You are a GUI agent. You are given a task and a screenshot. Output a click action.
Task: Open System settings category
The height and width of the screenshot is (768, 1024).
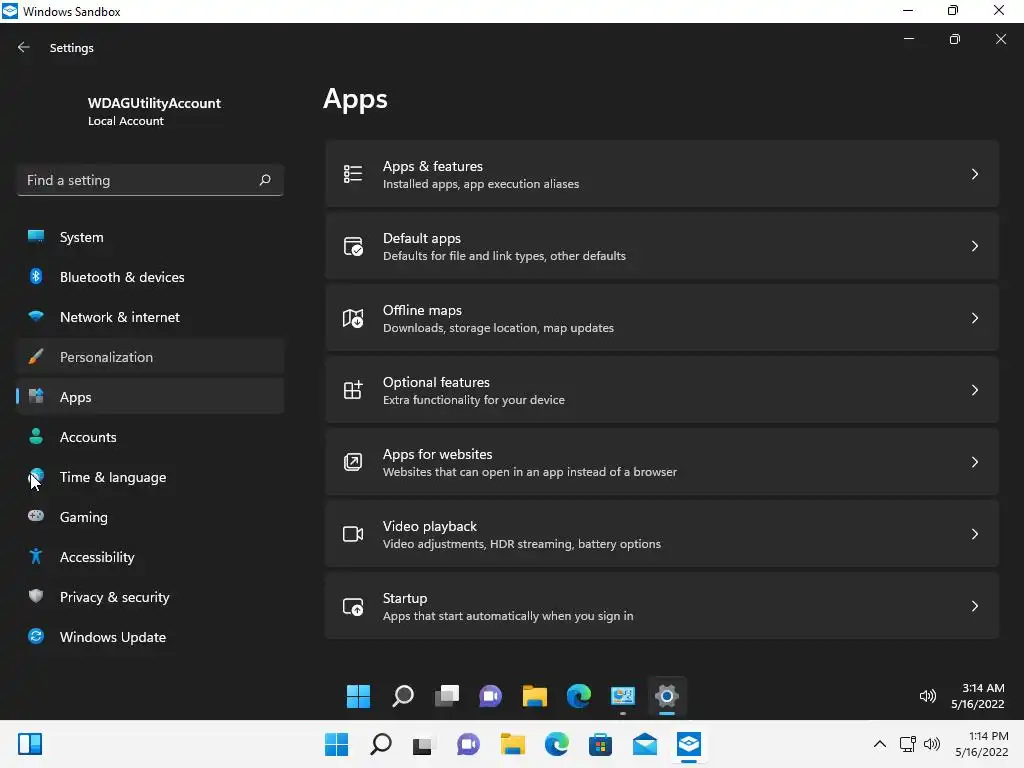point(150,237)
